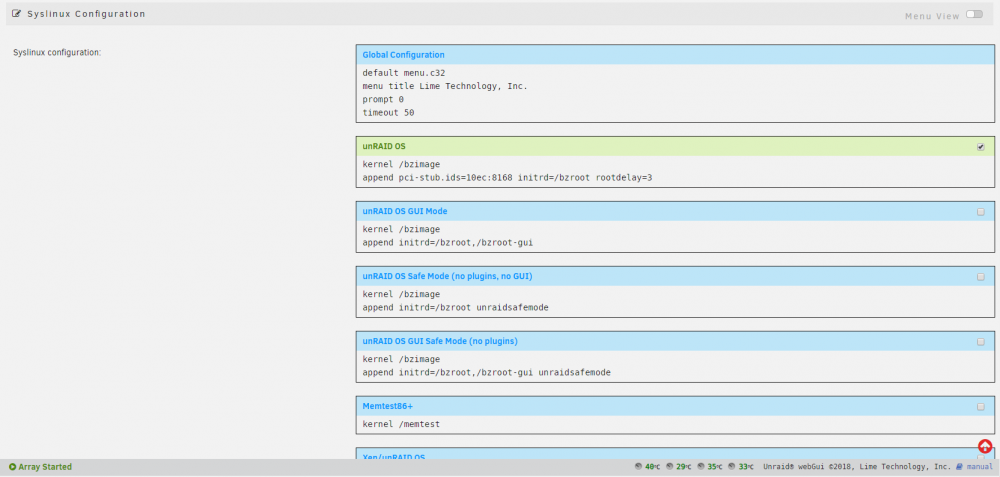The height and width of the screenshot is (477, 1000).
Task: Click the 'default menu.c32' line
Action: [404, 73]
